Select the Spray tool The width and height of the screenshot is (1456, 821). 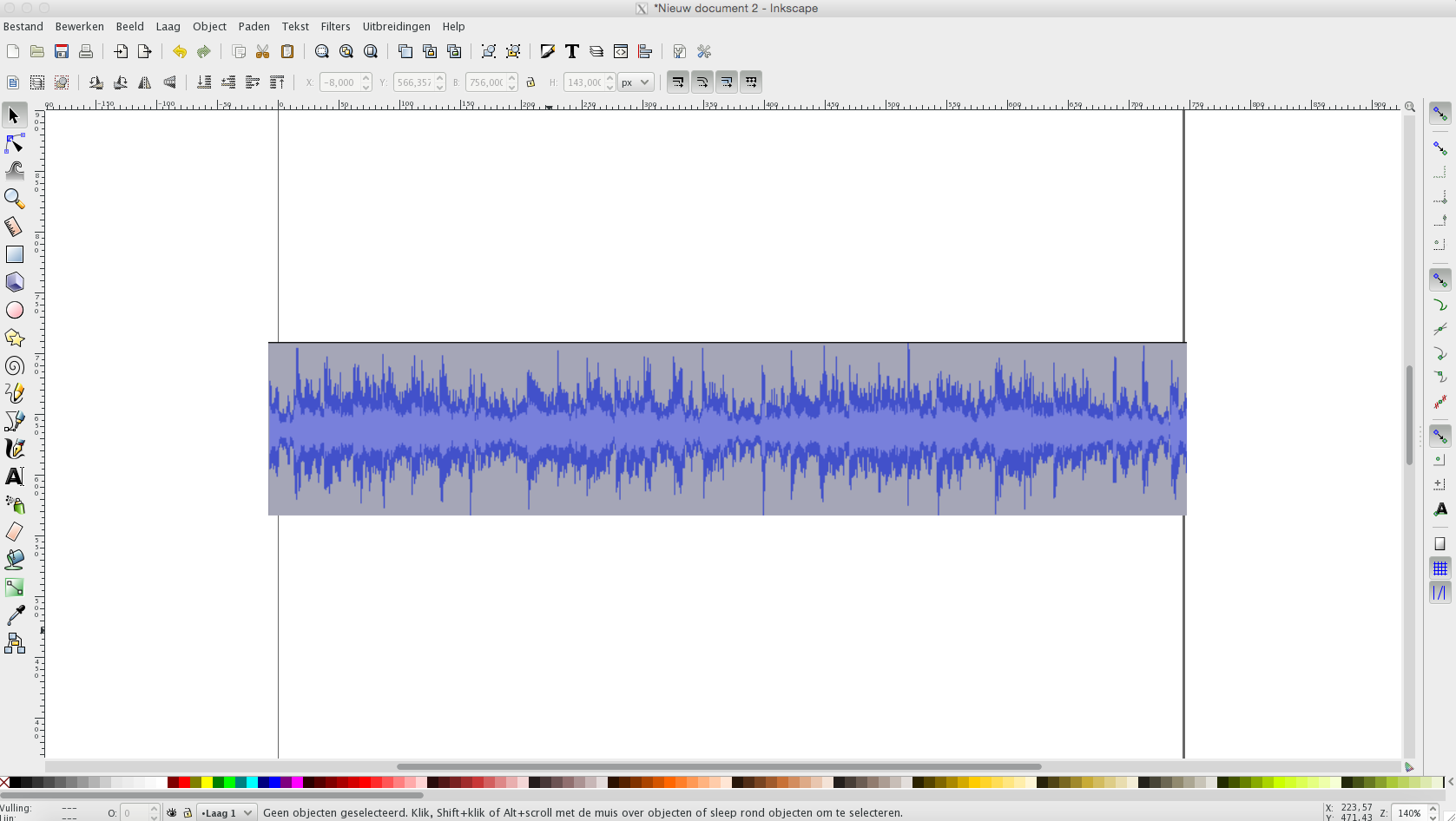tap(14, 504)
